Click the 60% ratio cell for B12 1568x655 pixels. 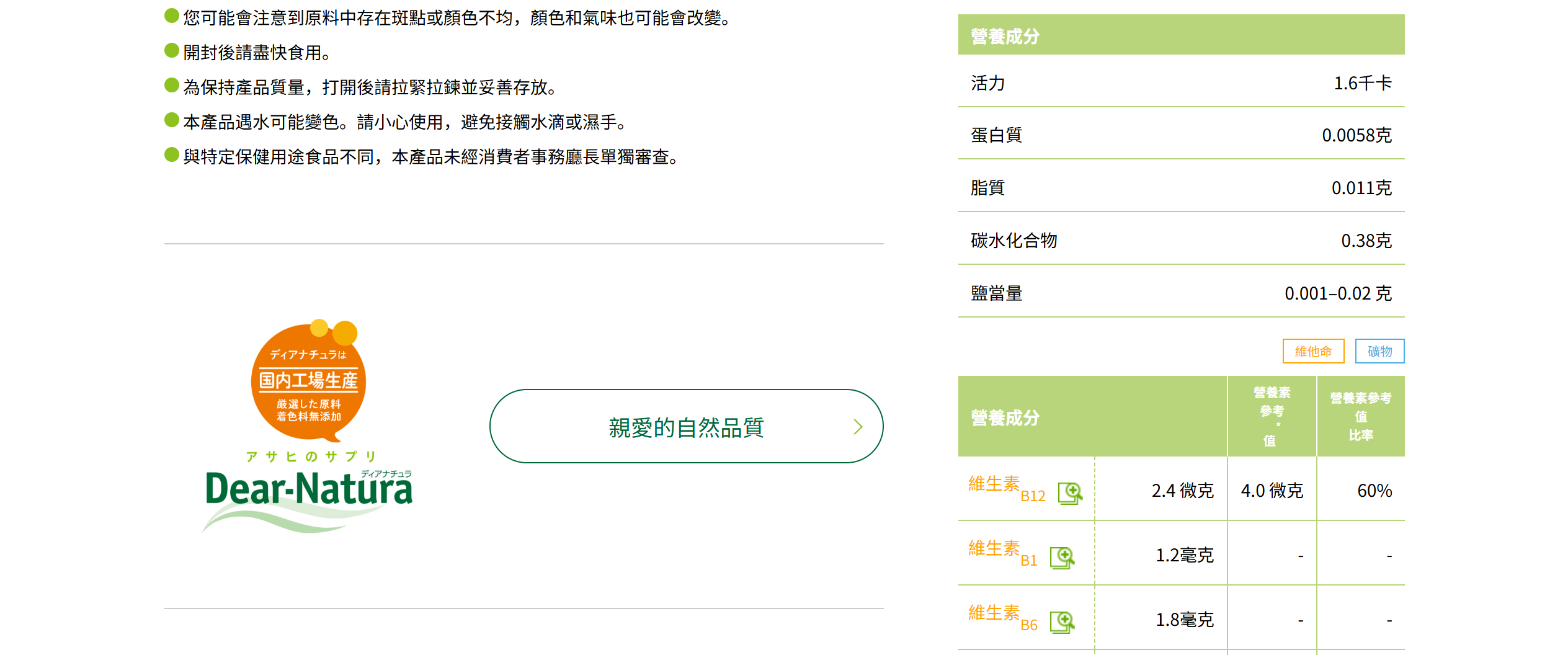click(x=1374, y=491)
